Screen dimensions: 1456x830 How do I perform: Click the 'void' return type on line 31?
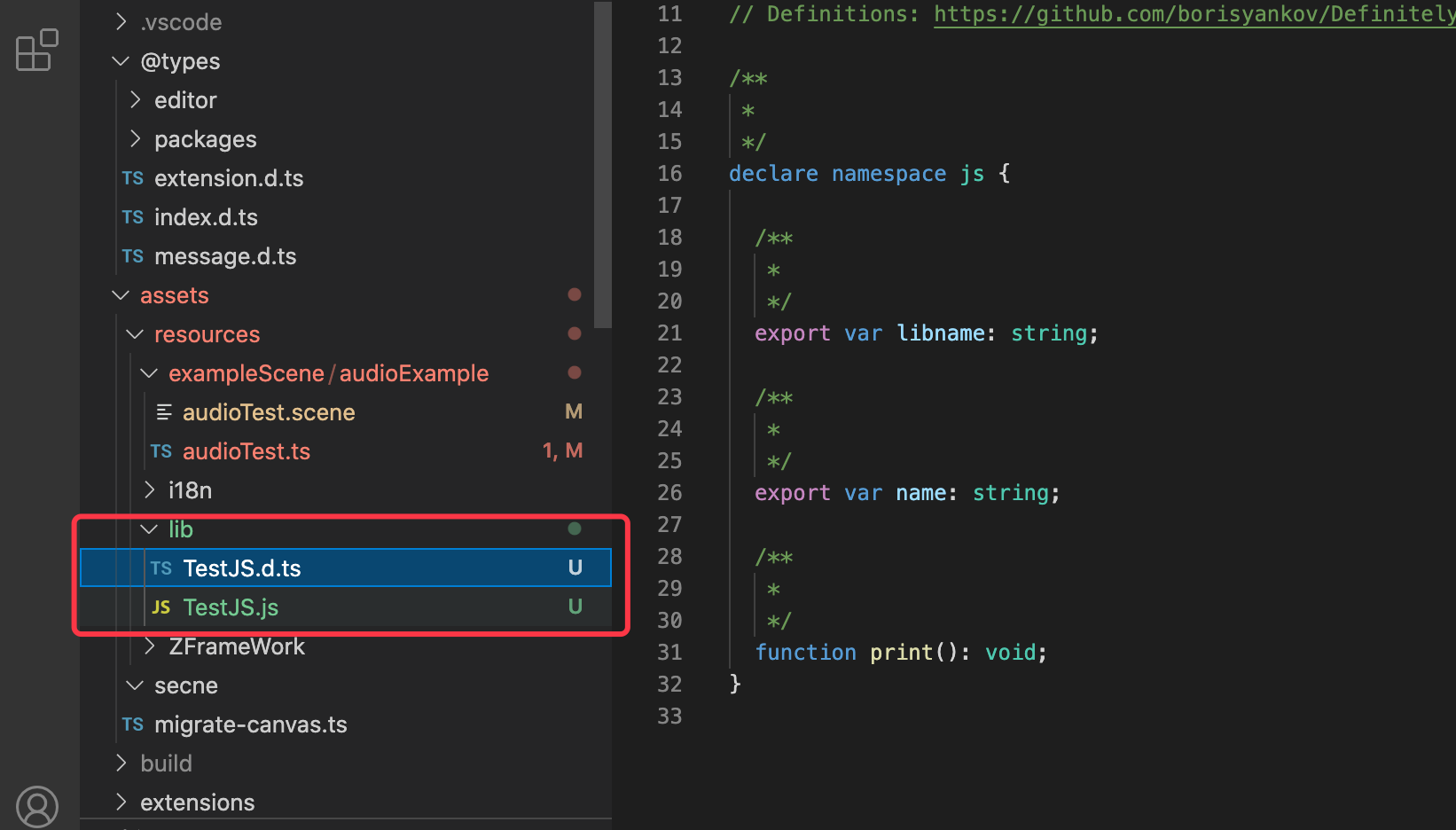click(1010, 653)
